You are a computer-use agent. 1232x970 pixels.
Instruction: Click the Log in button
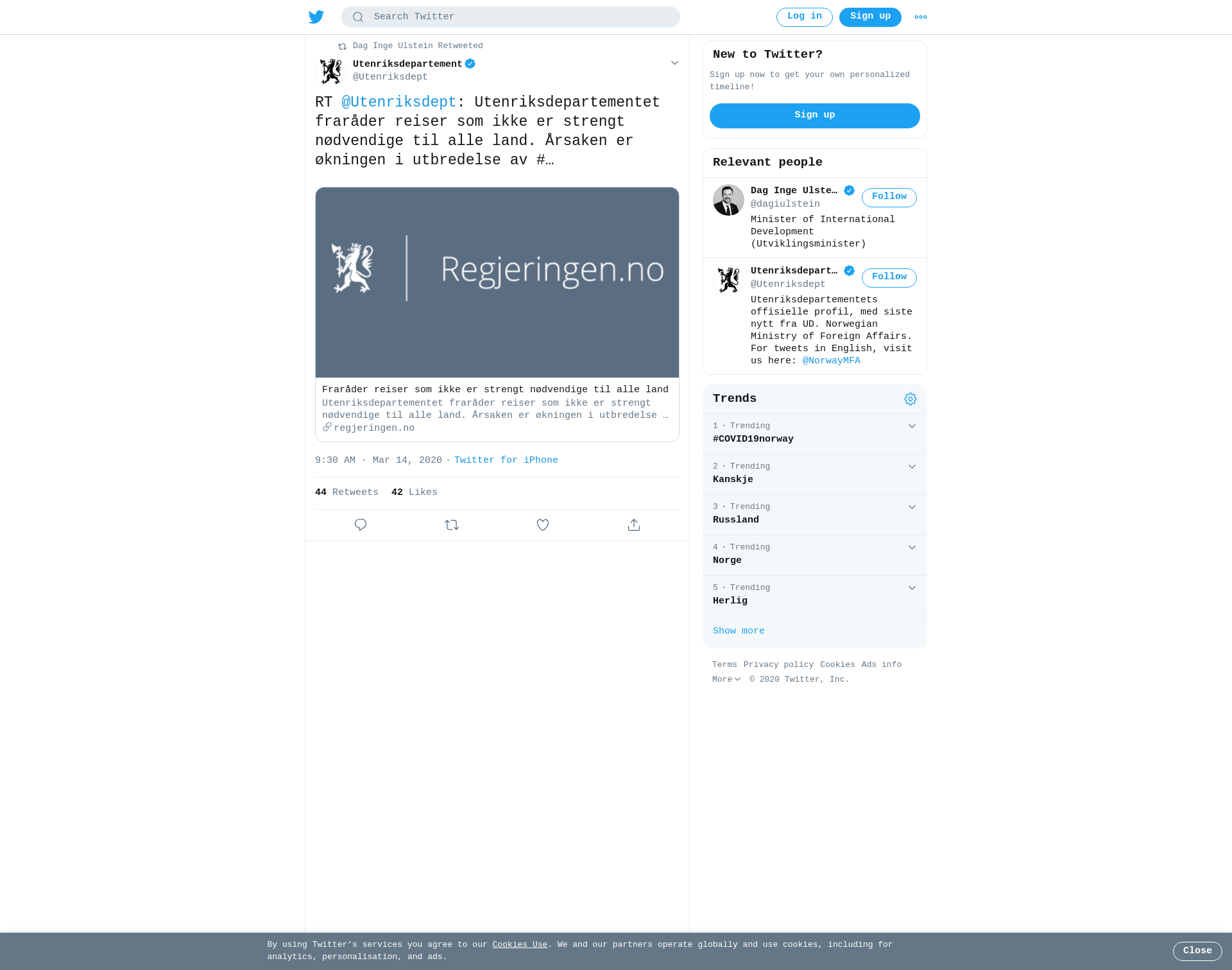click(805, 17)
